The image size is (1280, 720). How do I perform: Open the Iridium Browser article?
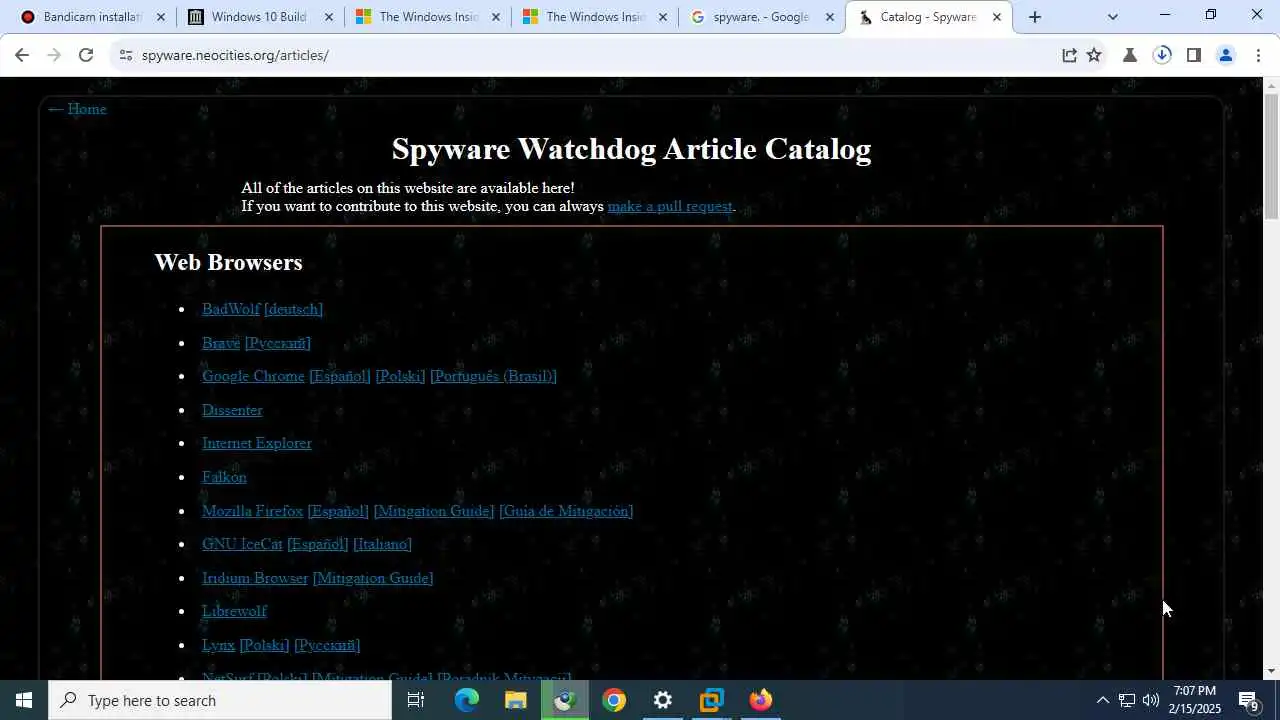(x=255, y=578)
